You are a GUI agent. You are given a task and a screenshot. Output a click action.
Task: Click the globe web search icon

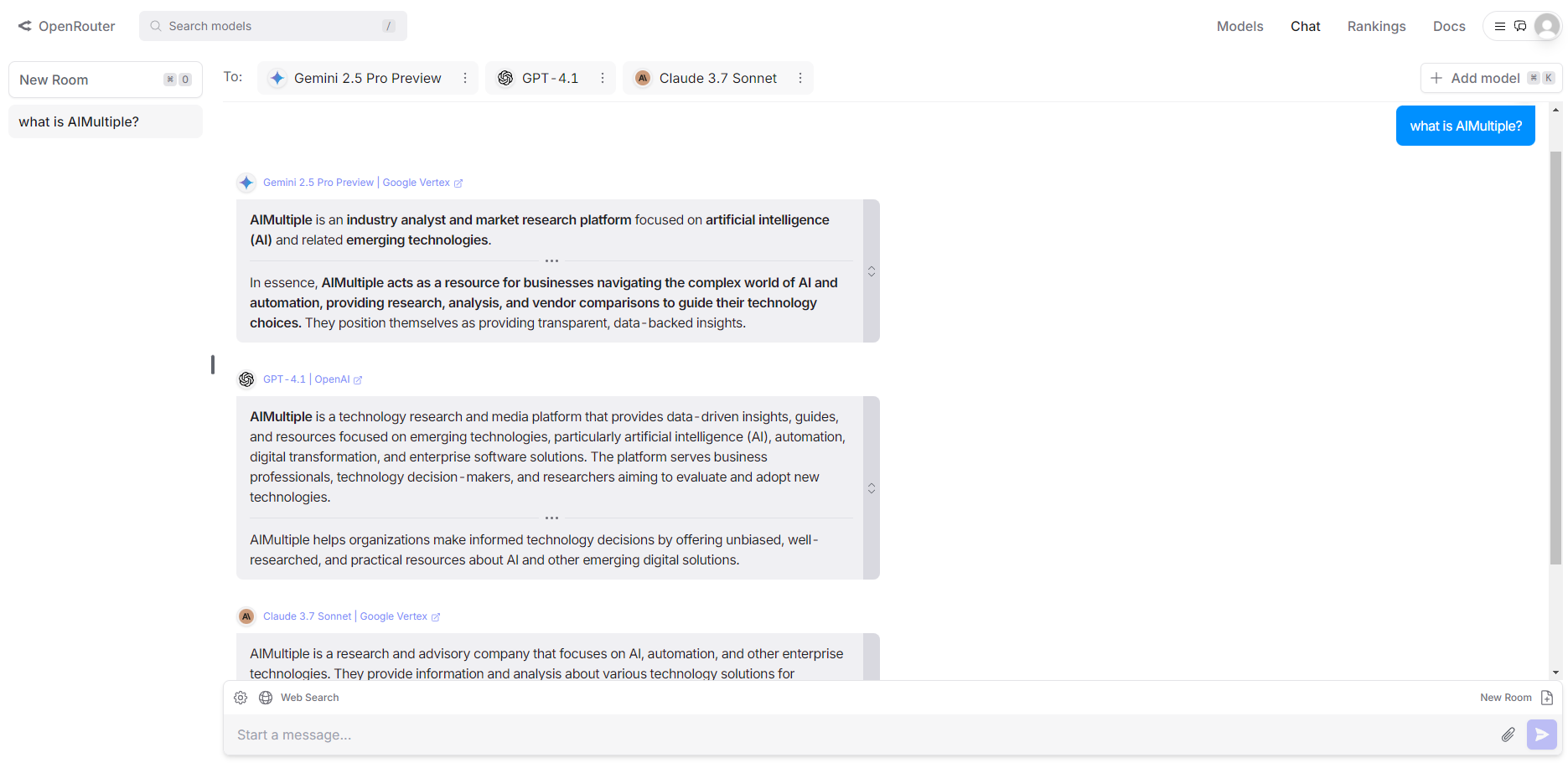click(x=266, y=698)
